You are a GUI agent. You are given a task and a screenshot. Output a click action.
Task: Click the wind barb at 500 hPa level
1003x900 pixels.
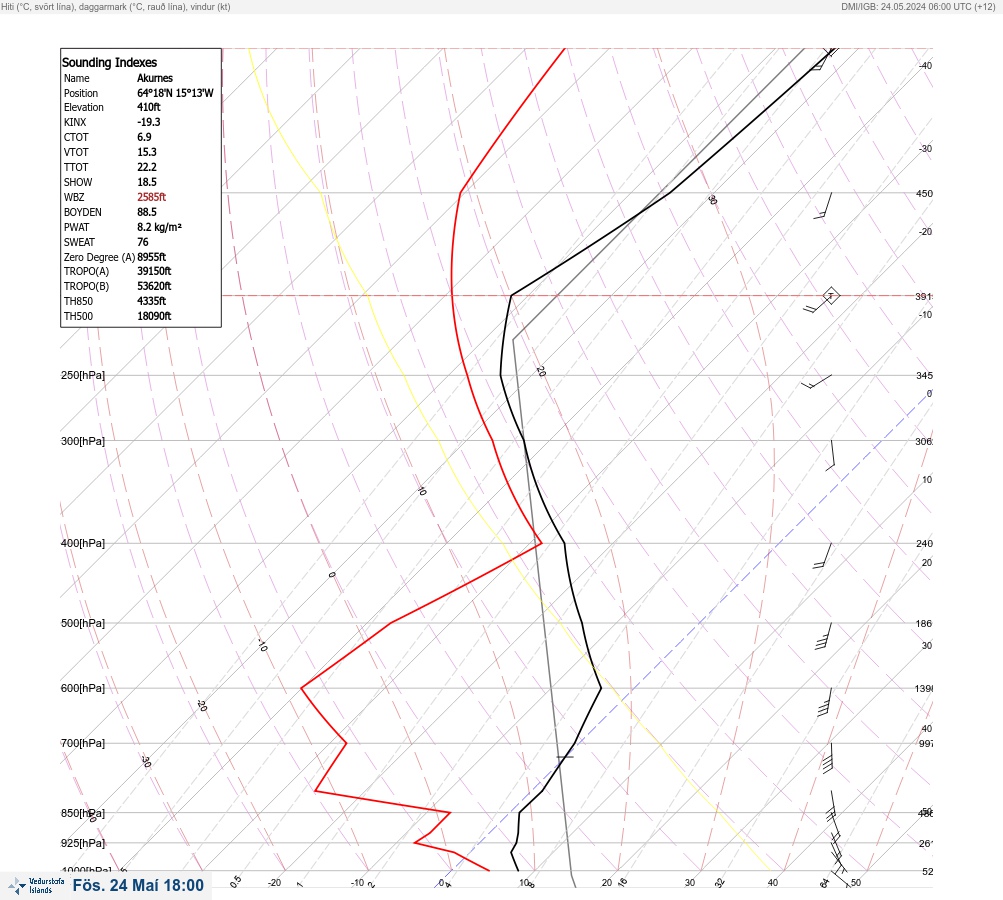(824, 636)
